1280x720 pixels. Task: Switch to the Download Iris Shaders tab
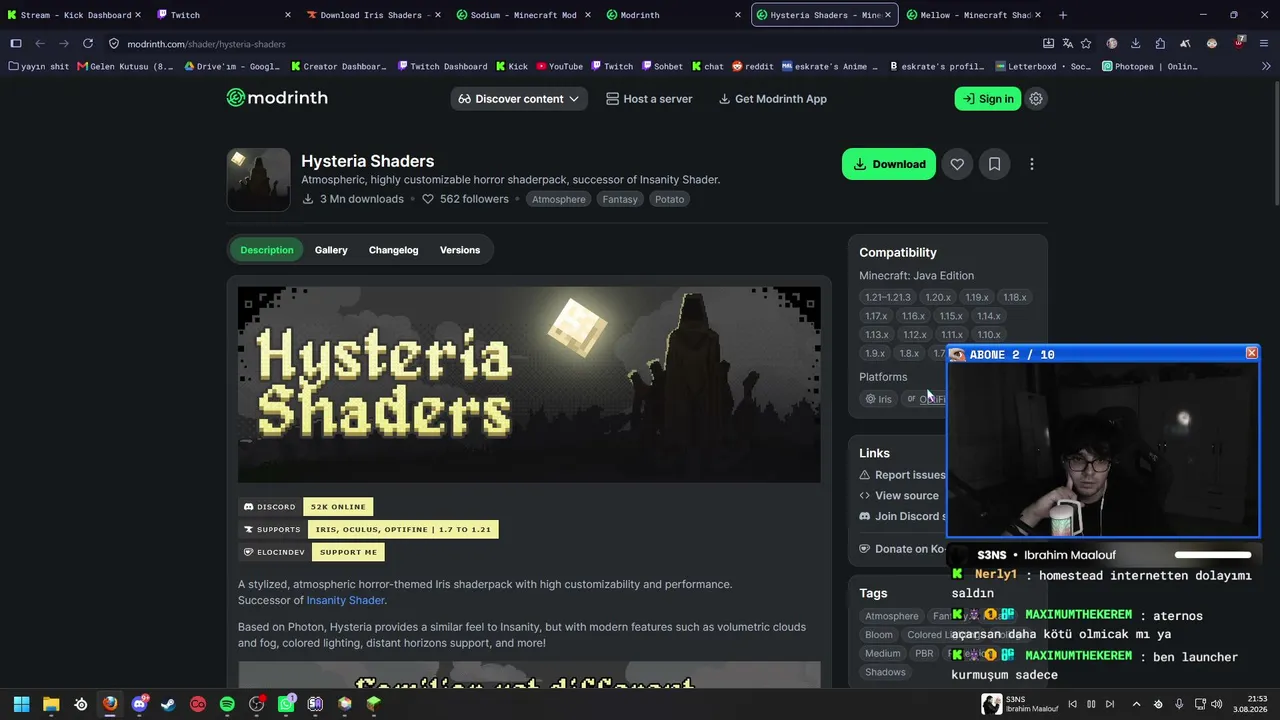(372, 15)
